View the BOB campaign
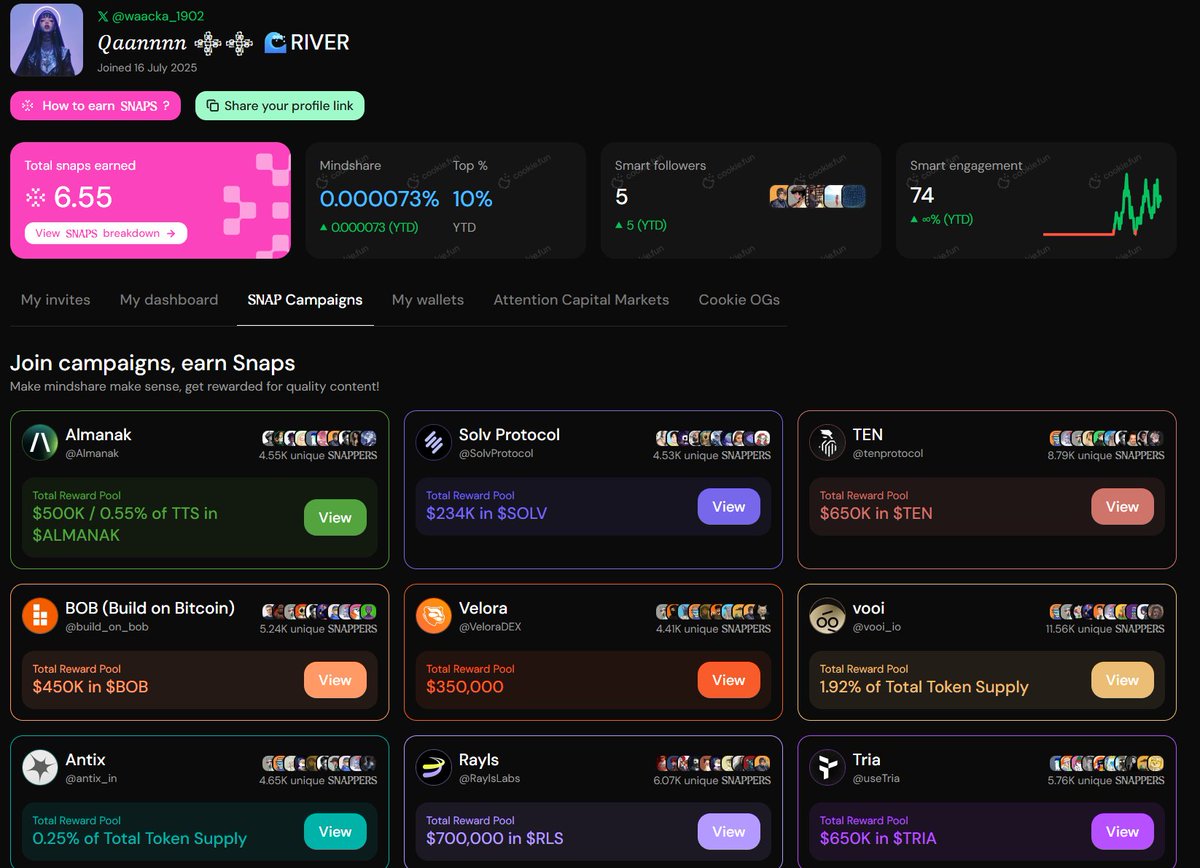 pos(335,680)
